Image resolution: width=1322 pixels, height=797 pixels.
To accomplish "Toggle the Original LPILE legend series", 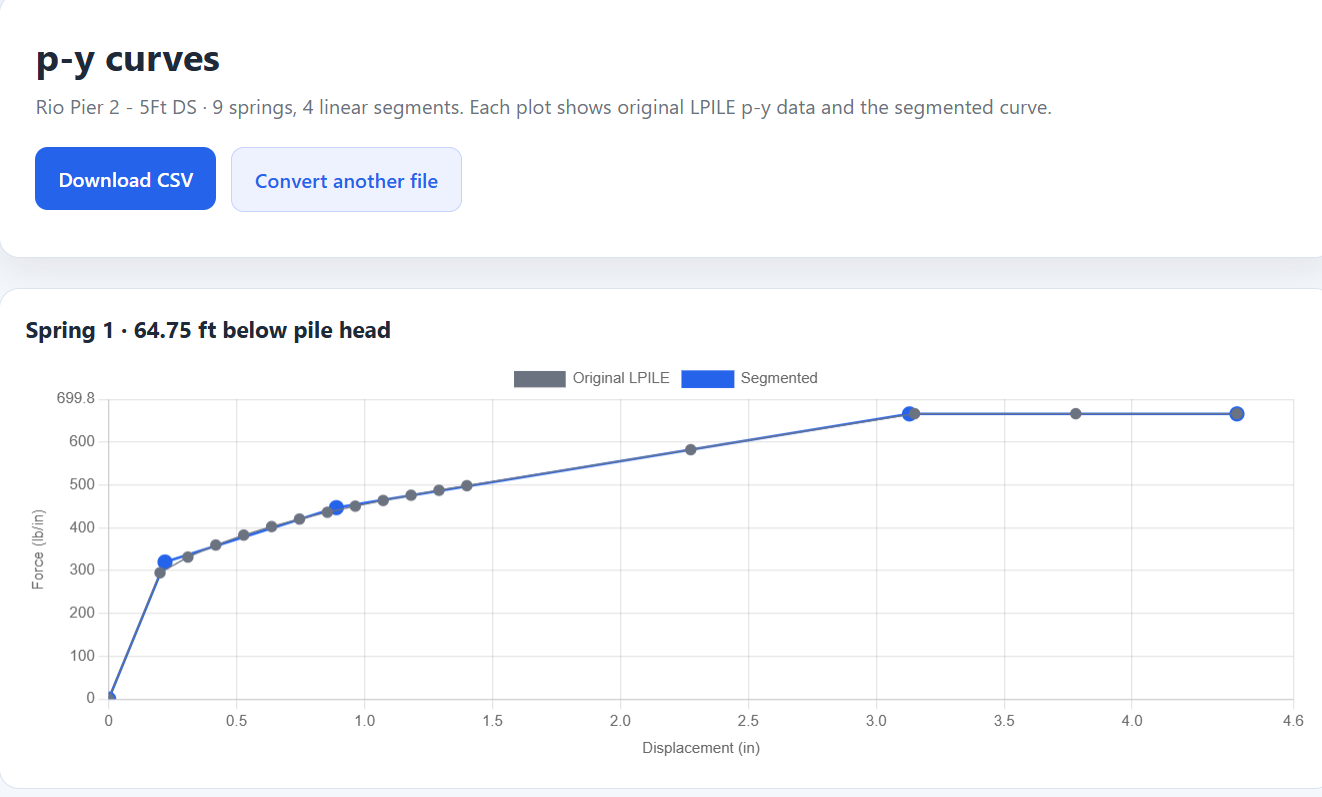I will pyautogui.click(x=592, y=378).
